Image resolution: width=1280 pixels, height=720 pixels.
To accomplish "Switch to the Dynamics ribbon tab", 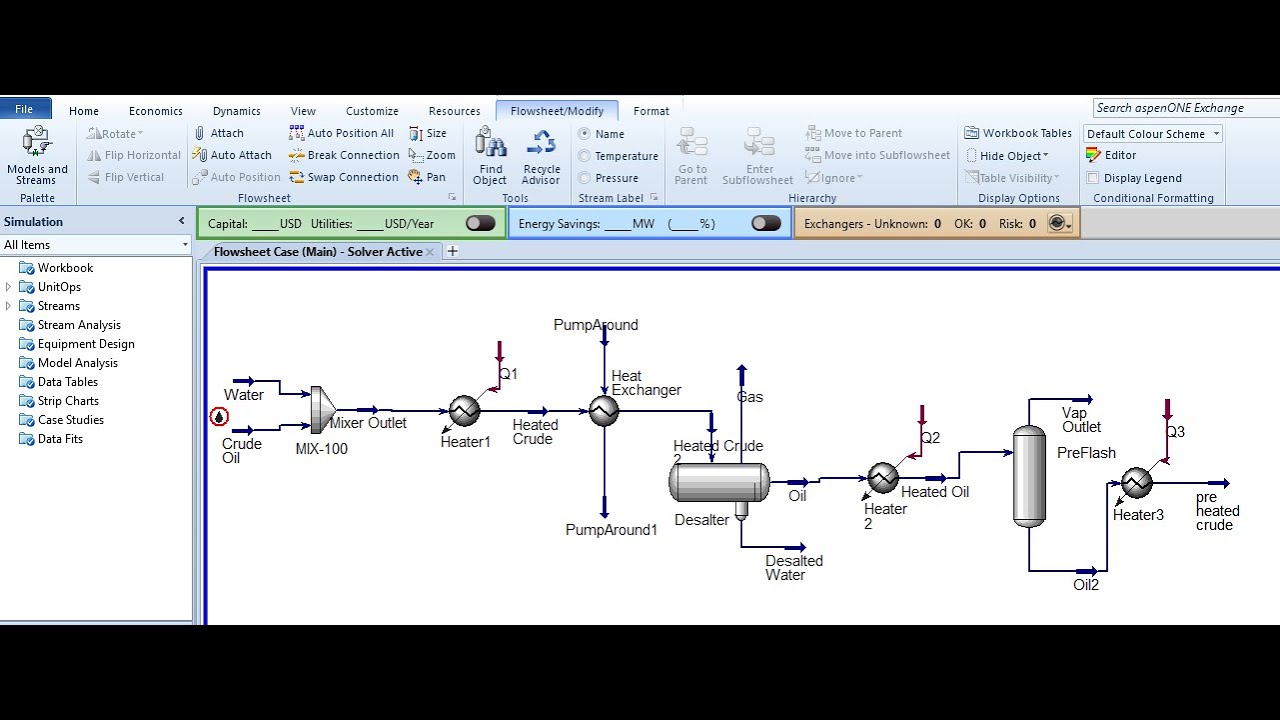I will click(237, 111).
